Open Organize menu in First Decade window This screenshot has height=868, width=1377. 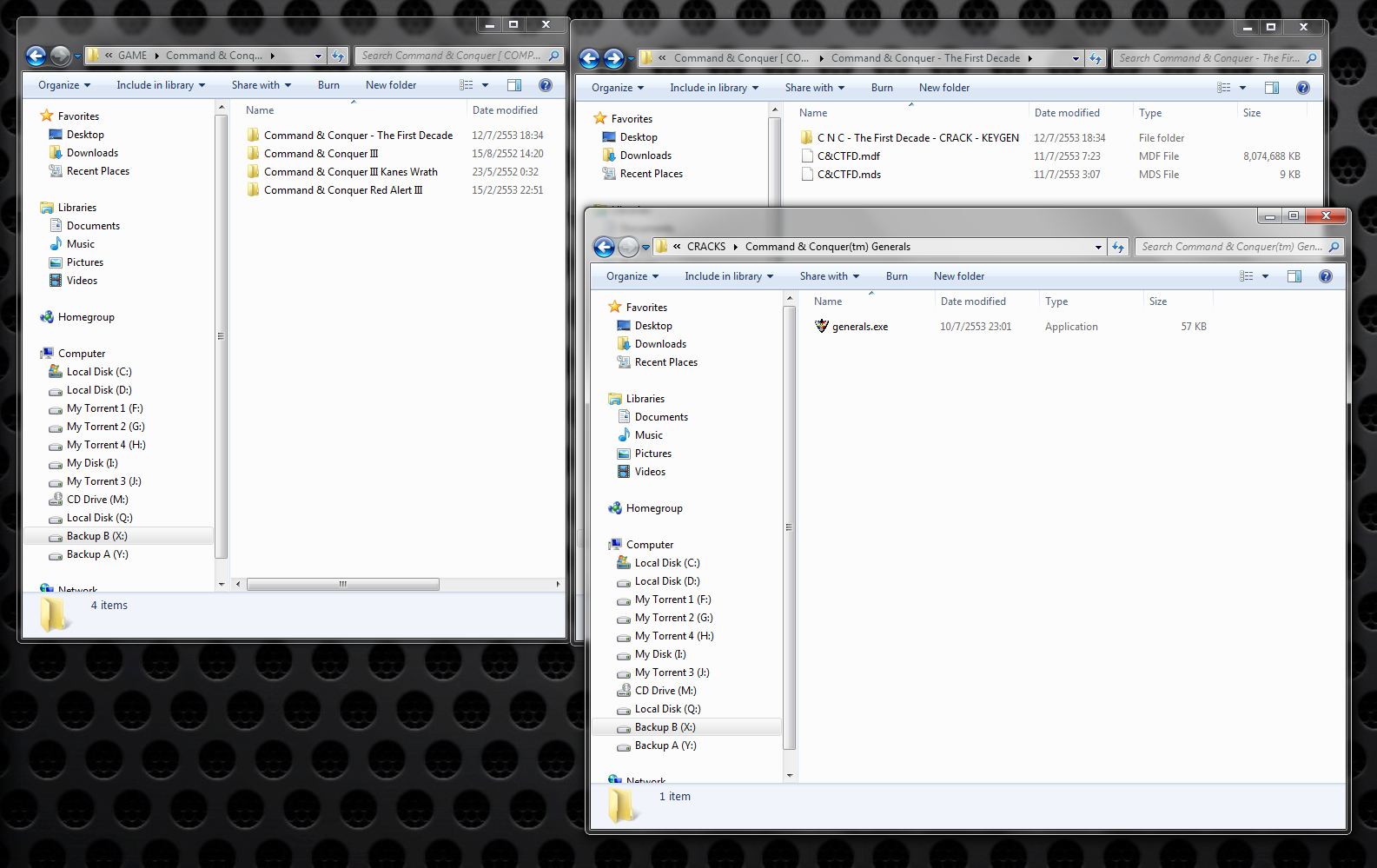tap(618, 88)
